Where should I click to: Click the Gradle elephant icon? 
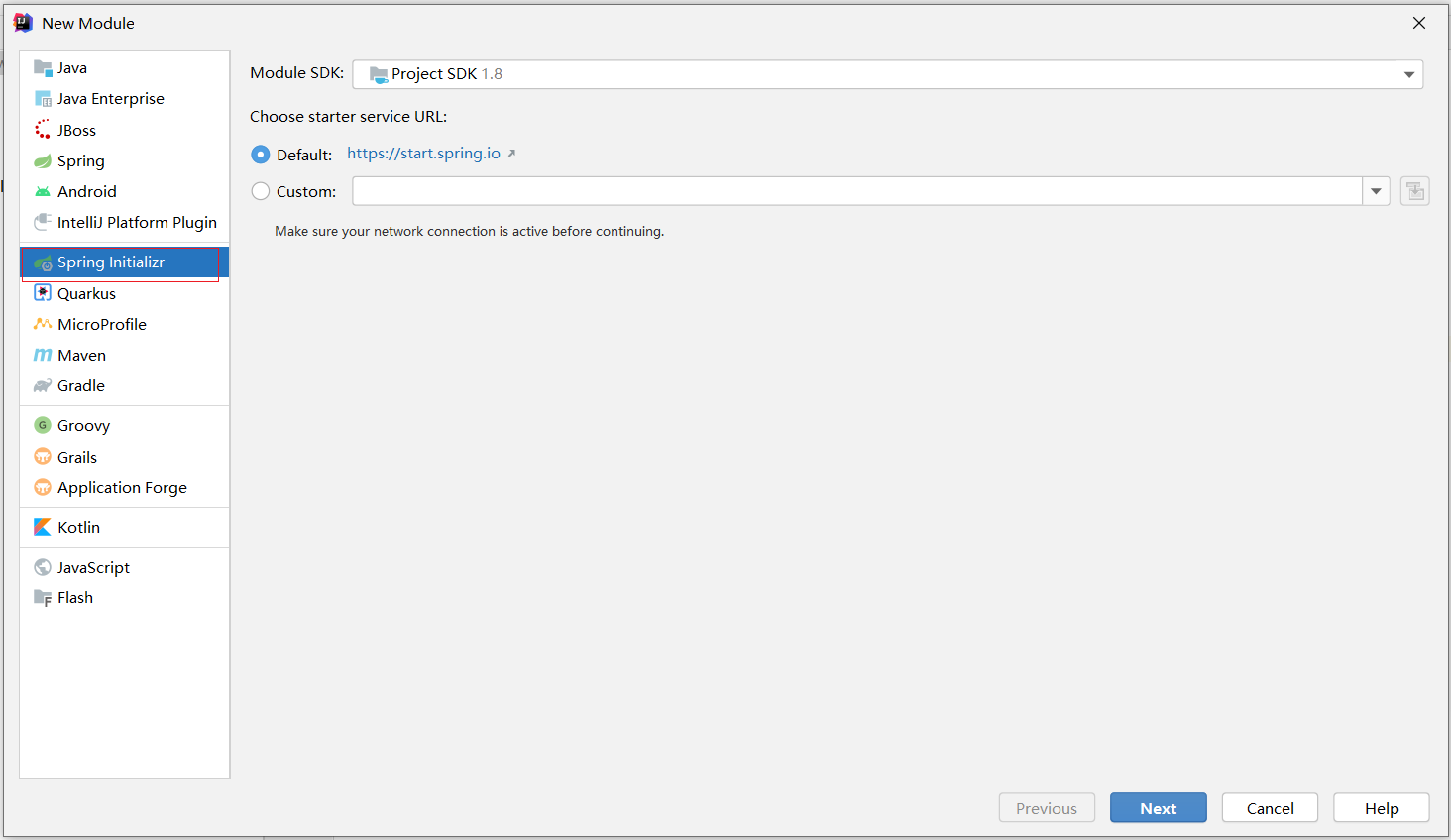[43, 386]
